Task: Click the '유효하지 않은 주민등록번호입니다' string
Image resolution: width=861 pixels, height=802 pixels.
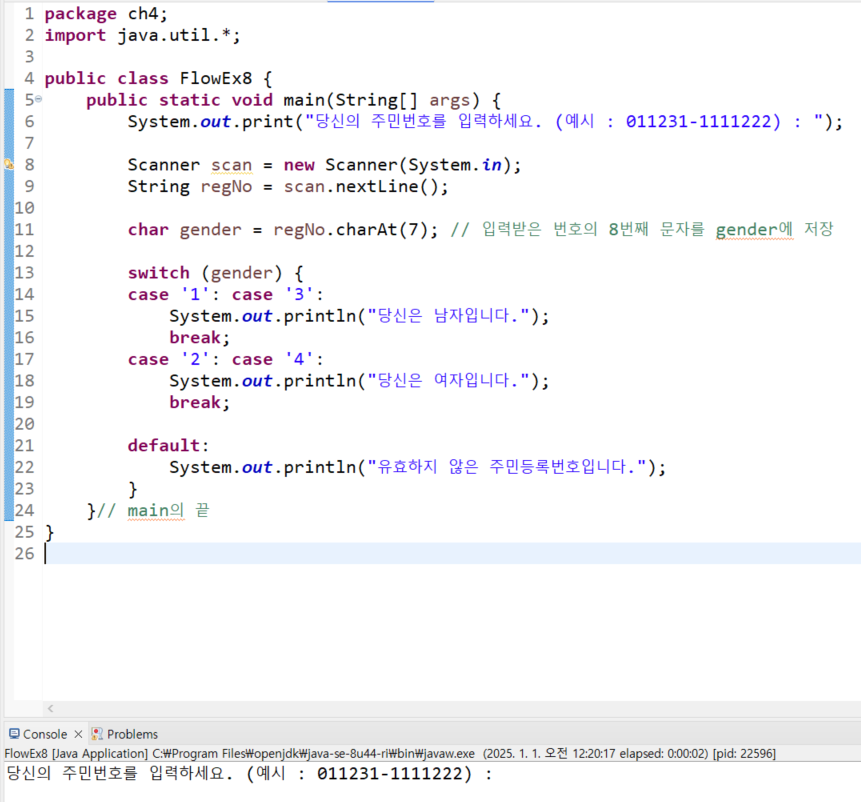Action: coord(508,467)
